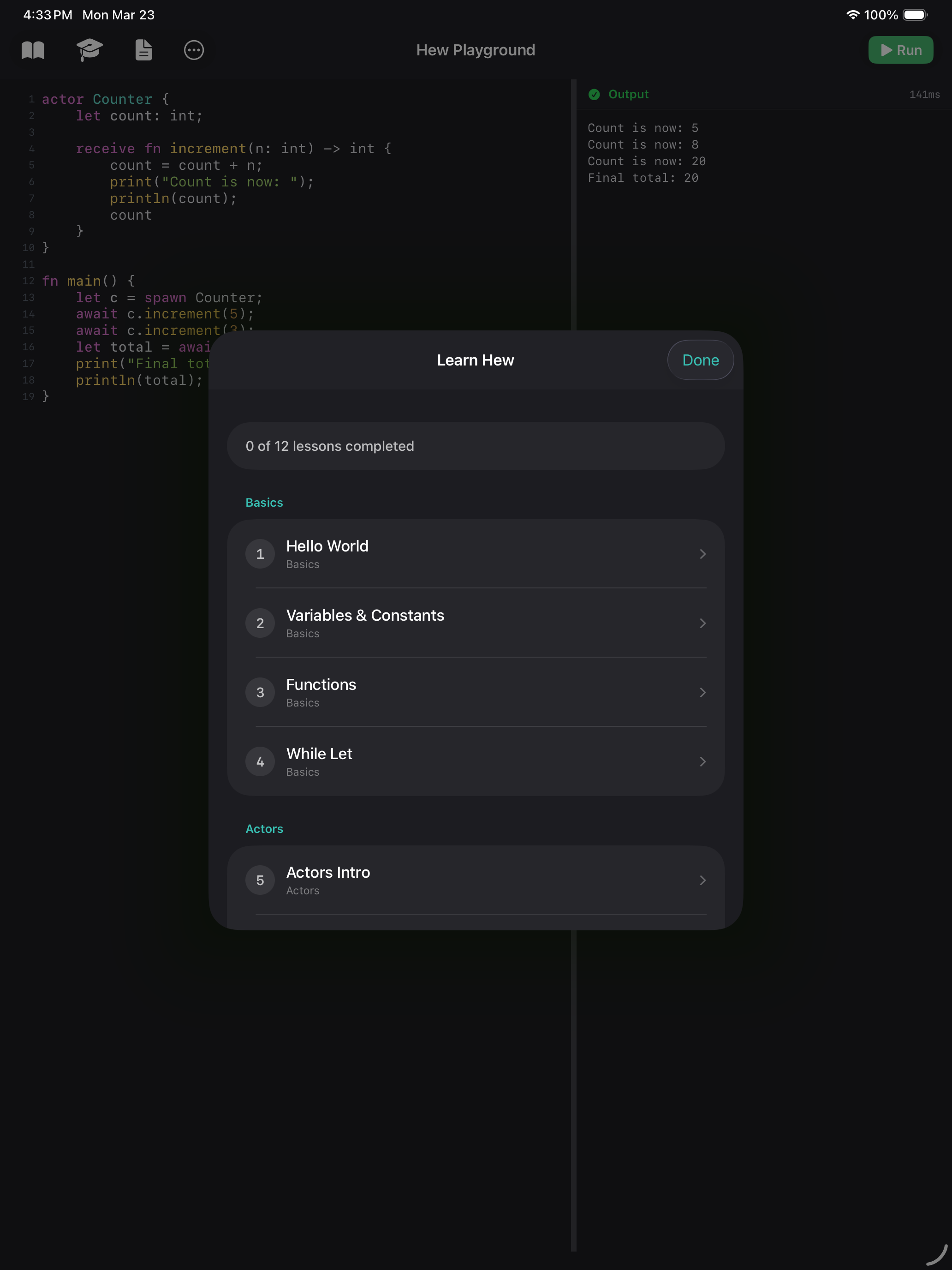This screenshot has height=1270, width=952.
Task: Click output line 'Count is now: 5'
Action: pyautogui.click(x=643, y=128)
